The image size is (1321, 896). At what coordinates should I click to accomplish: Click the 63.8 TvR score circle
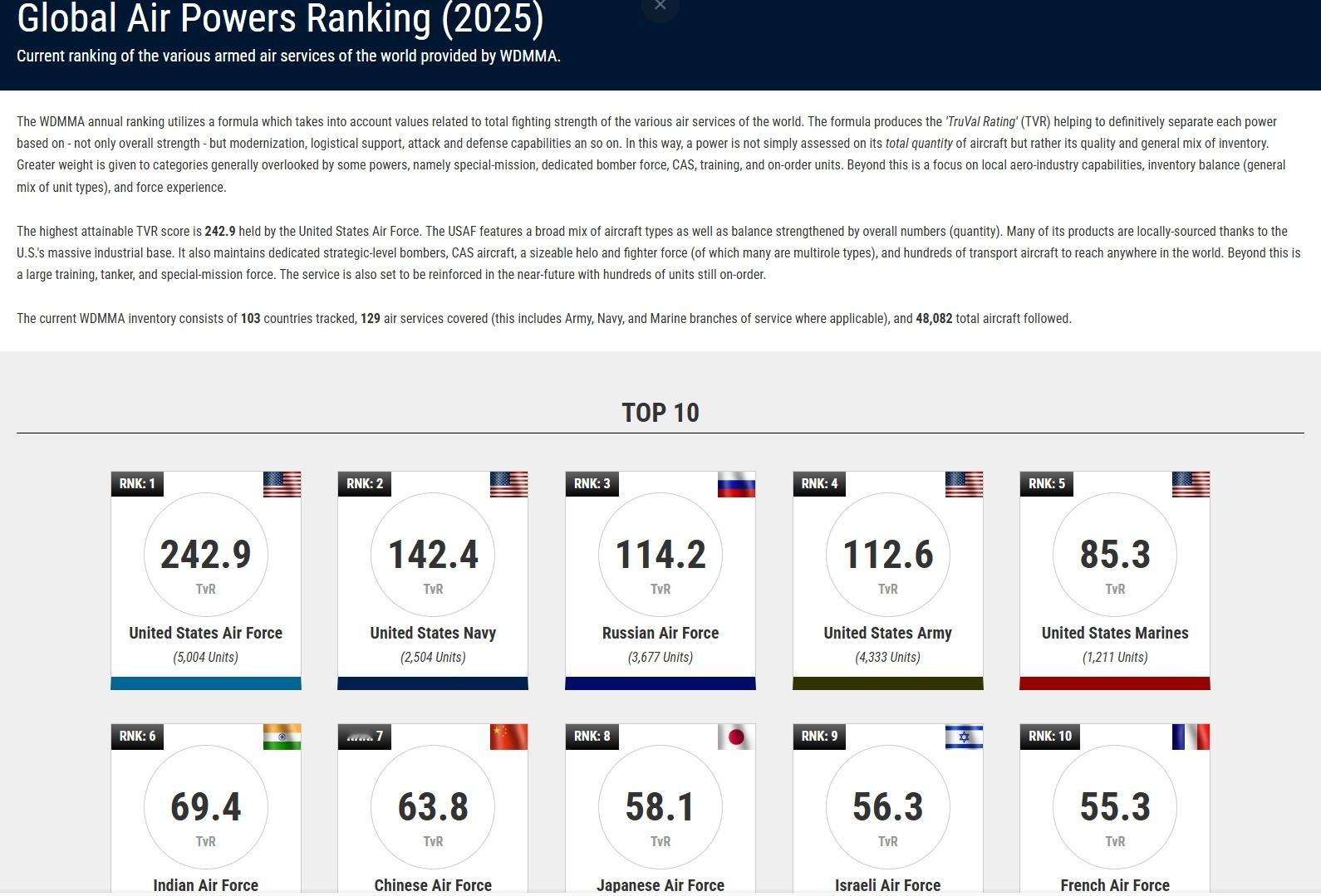pos(433,807)
